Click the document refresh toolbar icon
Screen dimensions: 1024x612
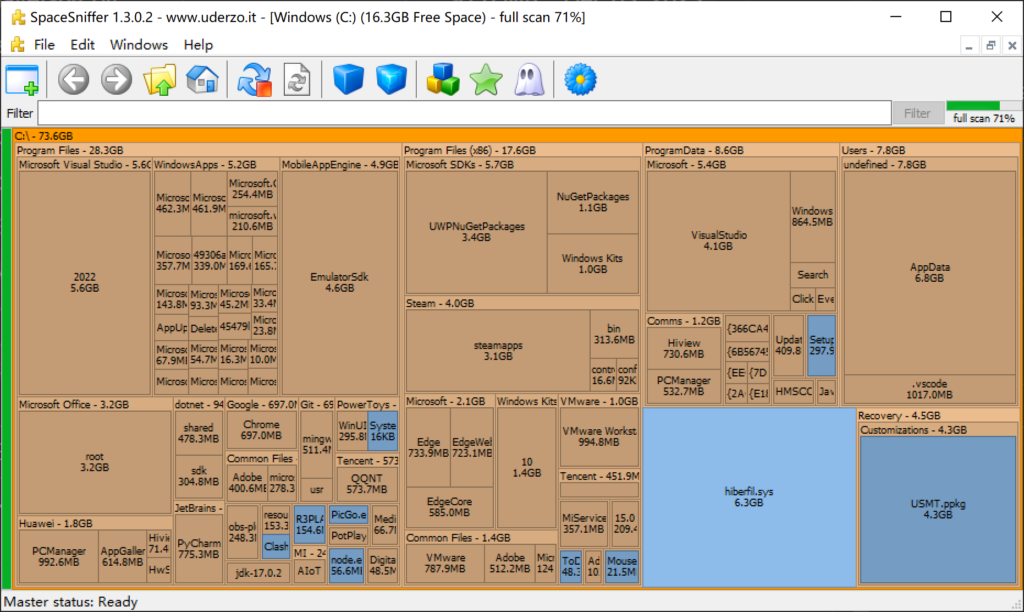(x=297, y=80)
